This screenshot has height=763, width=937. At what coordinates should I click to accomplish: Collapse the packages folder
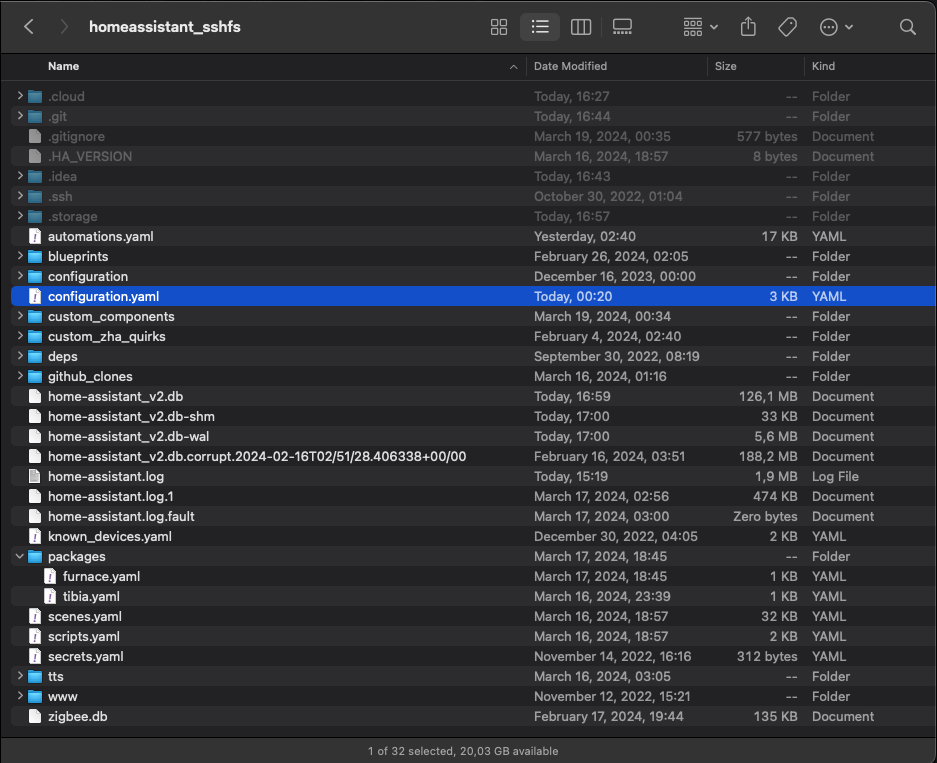tap(19, 556)
